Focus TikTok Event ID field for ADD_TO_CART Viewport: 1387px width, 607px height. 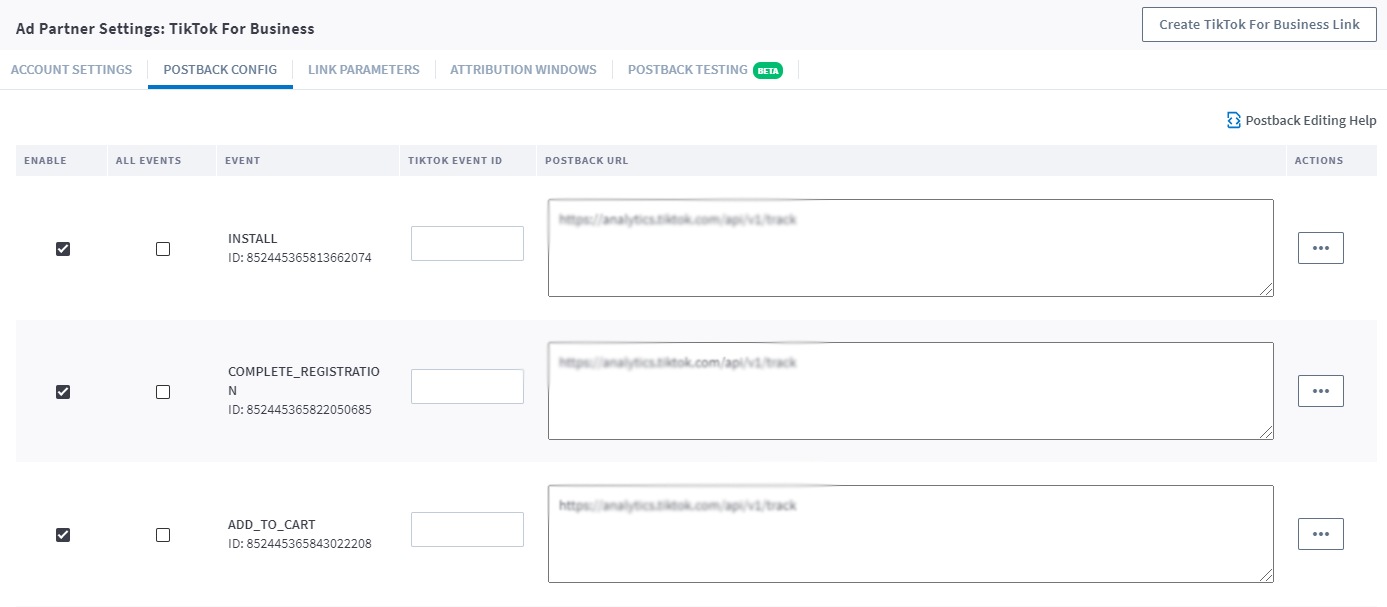click(467, 529)
